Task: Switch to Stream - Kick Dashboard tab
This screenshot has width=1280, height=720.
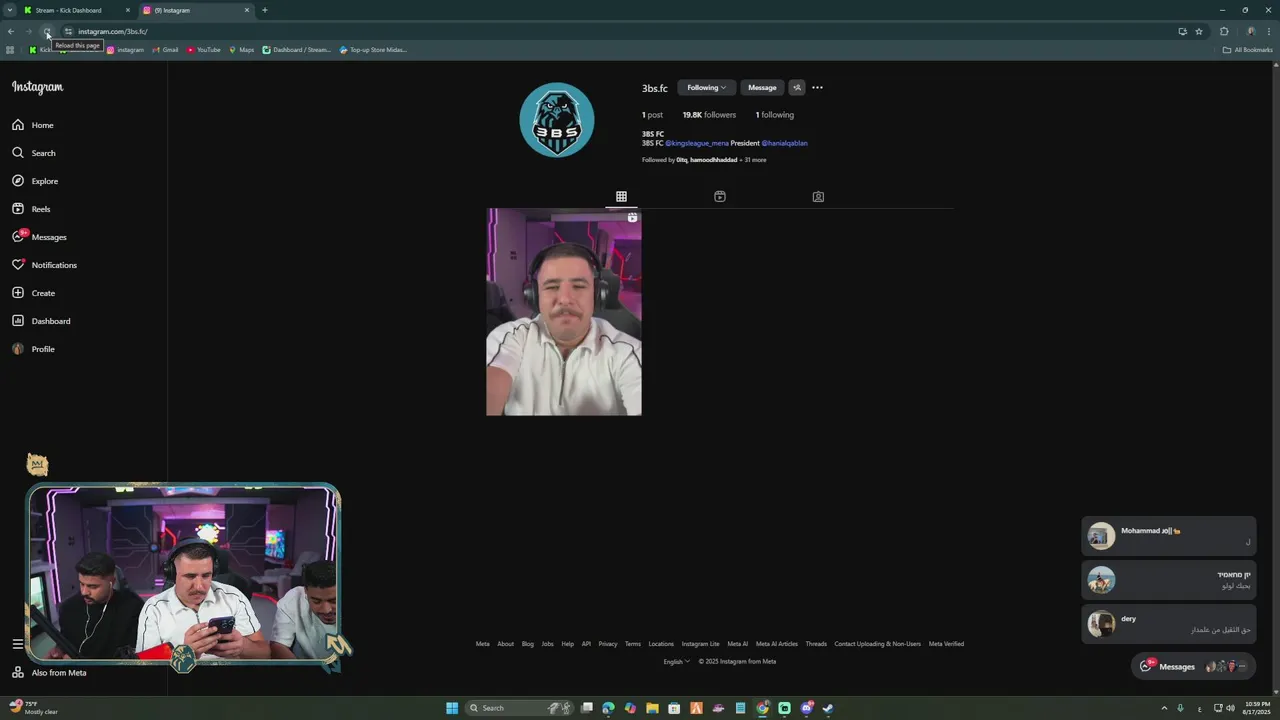Action: coord(77,10)
